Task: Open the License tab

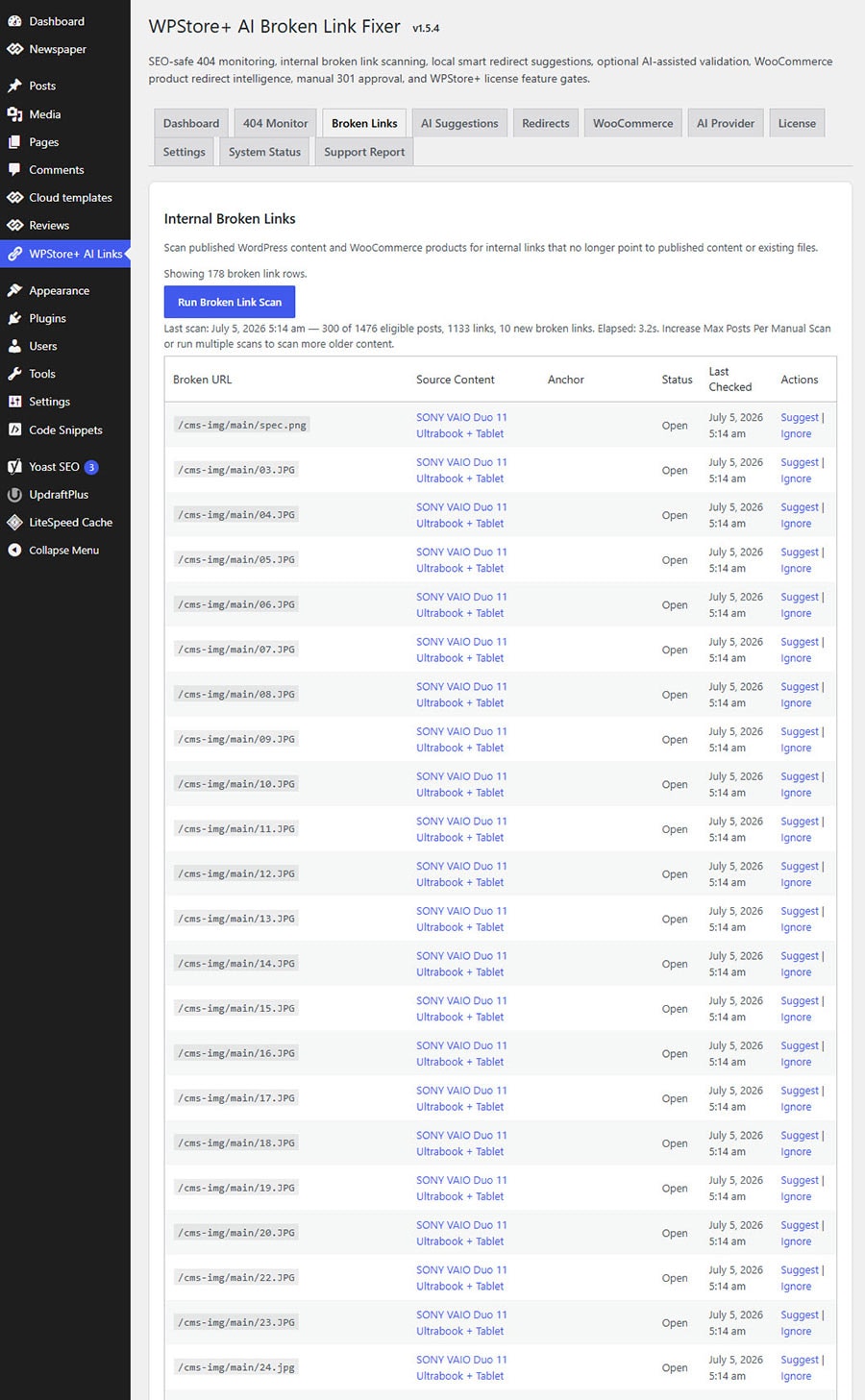Action: (x=797, y=123)
